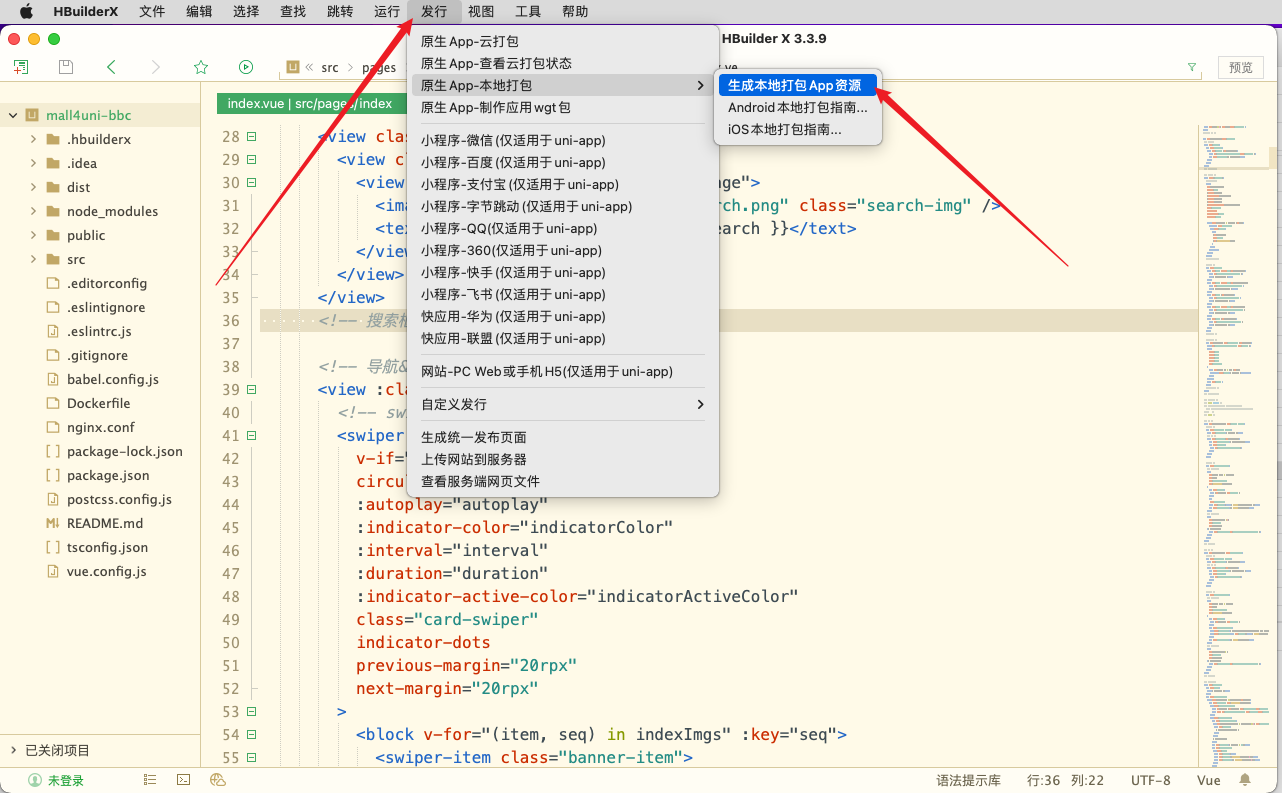Toggle code fold on line 39
Screen dimensions: 1282x793
pyautogui.click(x=252, y=390)
